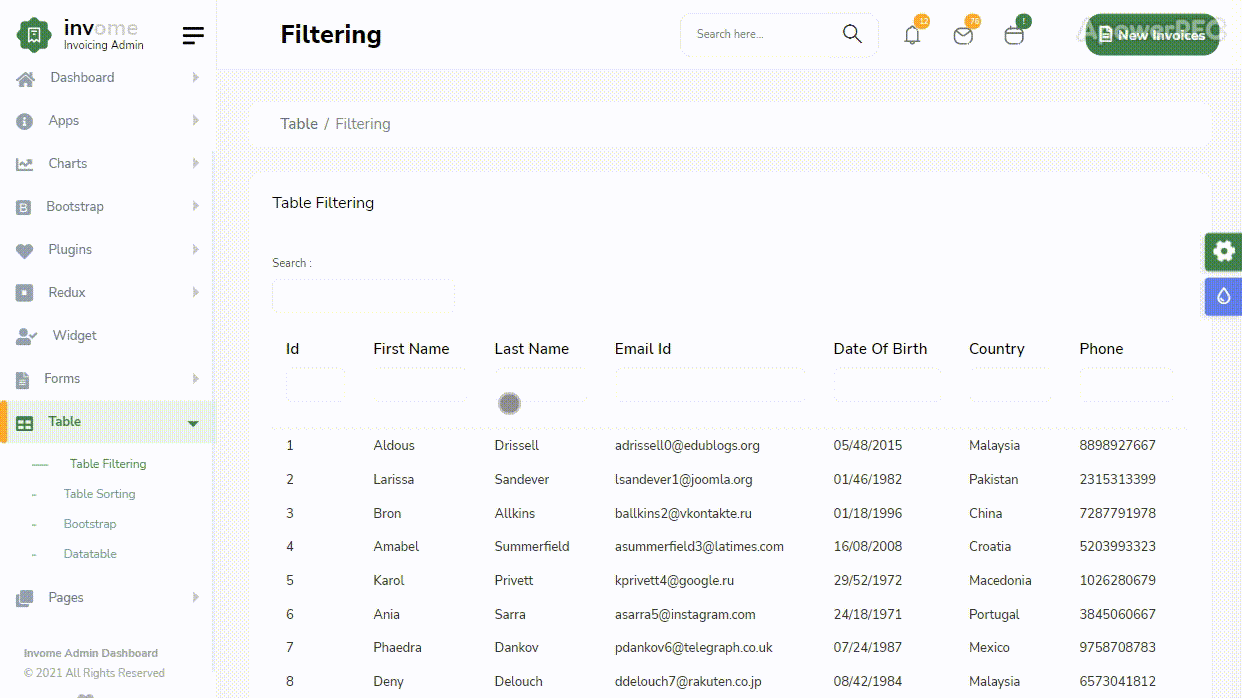The image size is (1242, 698).
Task: Open the mail envelope icon
Action: coord(963,36)
